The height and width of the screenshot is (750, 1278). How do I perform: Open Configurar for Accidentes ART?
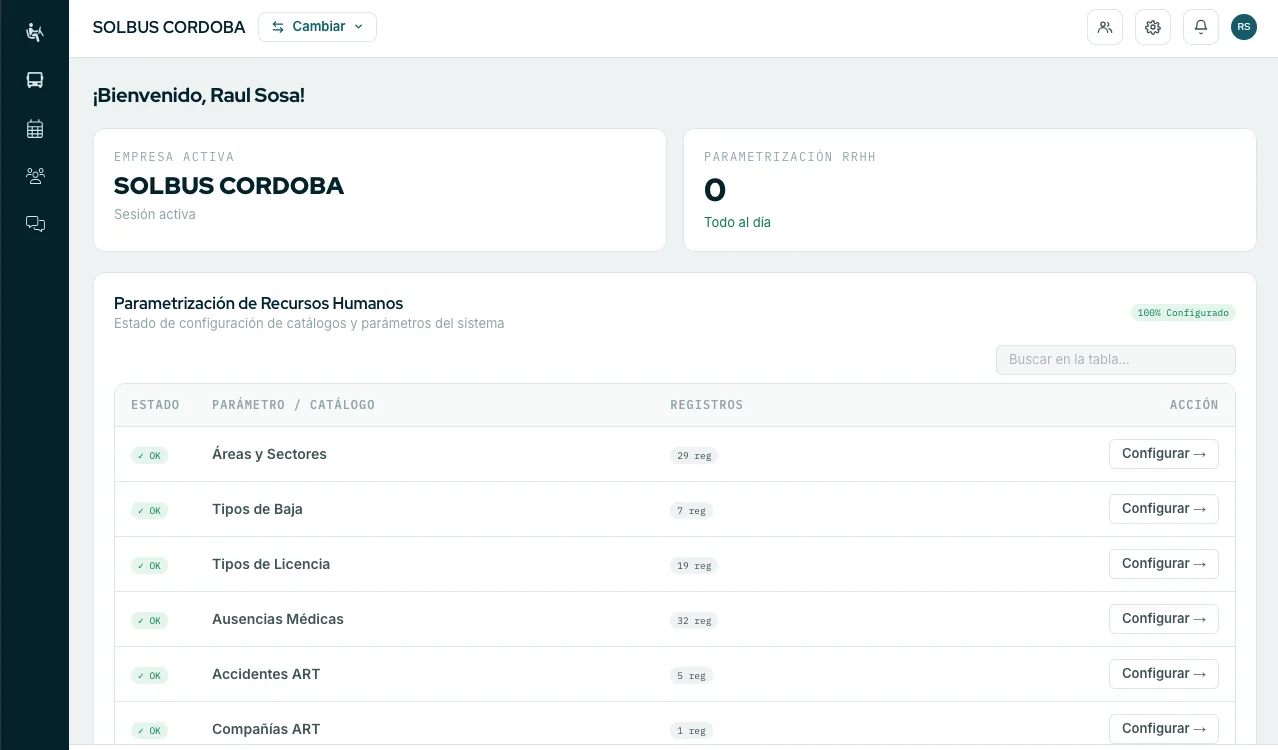tap(1164, 674)
